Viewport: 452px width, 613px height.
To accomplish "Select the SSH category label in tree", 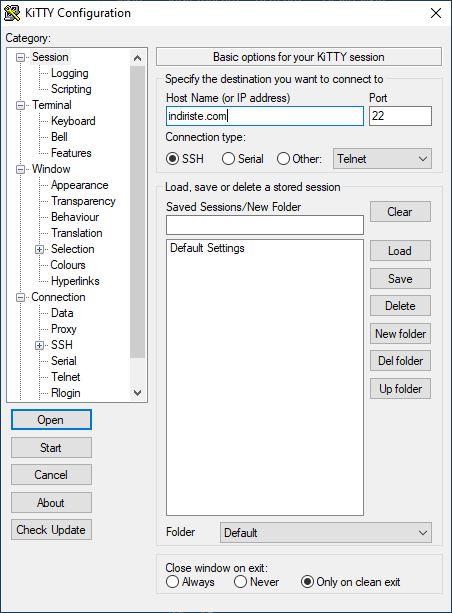I will point(62,345).
